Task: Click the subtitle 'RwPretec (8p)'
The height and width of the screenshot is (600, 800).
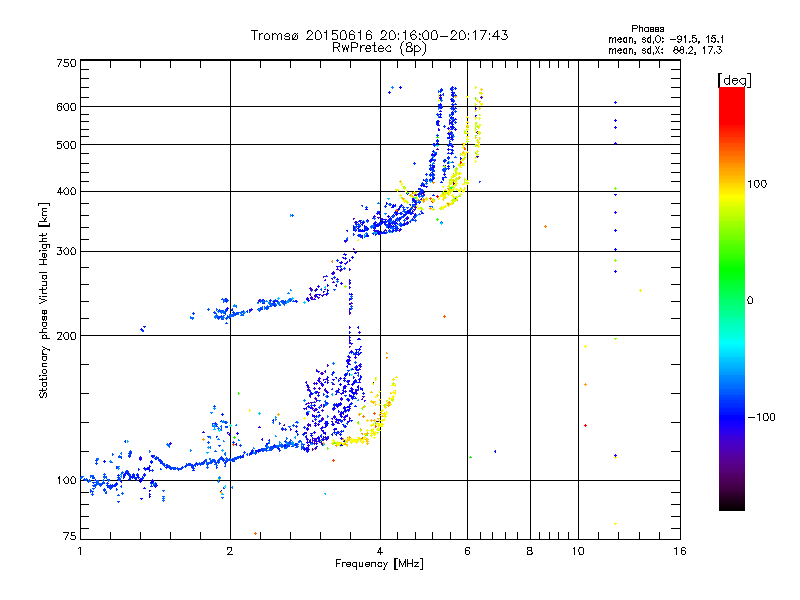Action: [x=379, y=48]
